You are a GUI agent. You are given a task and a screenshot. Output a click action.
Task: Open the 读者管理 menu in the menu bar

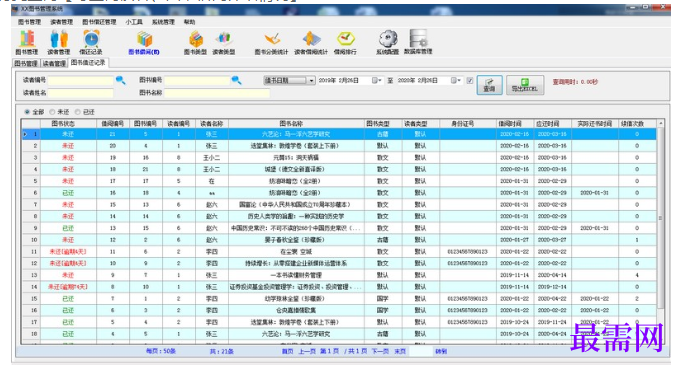pos(61,22)
